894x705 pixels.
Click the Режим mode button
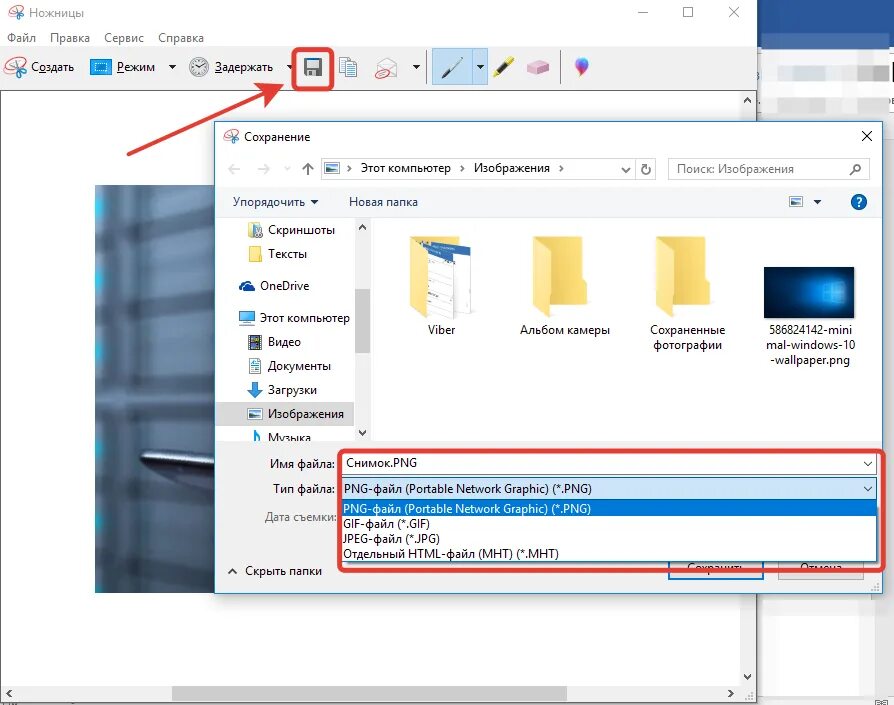pos(123,67)
